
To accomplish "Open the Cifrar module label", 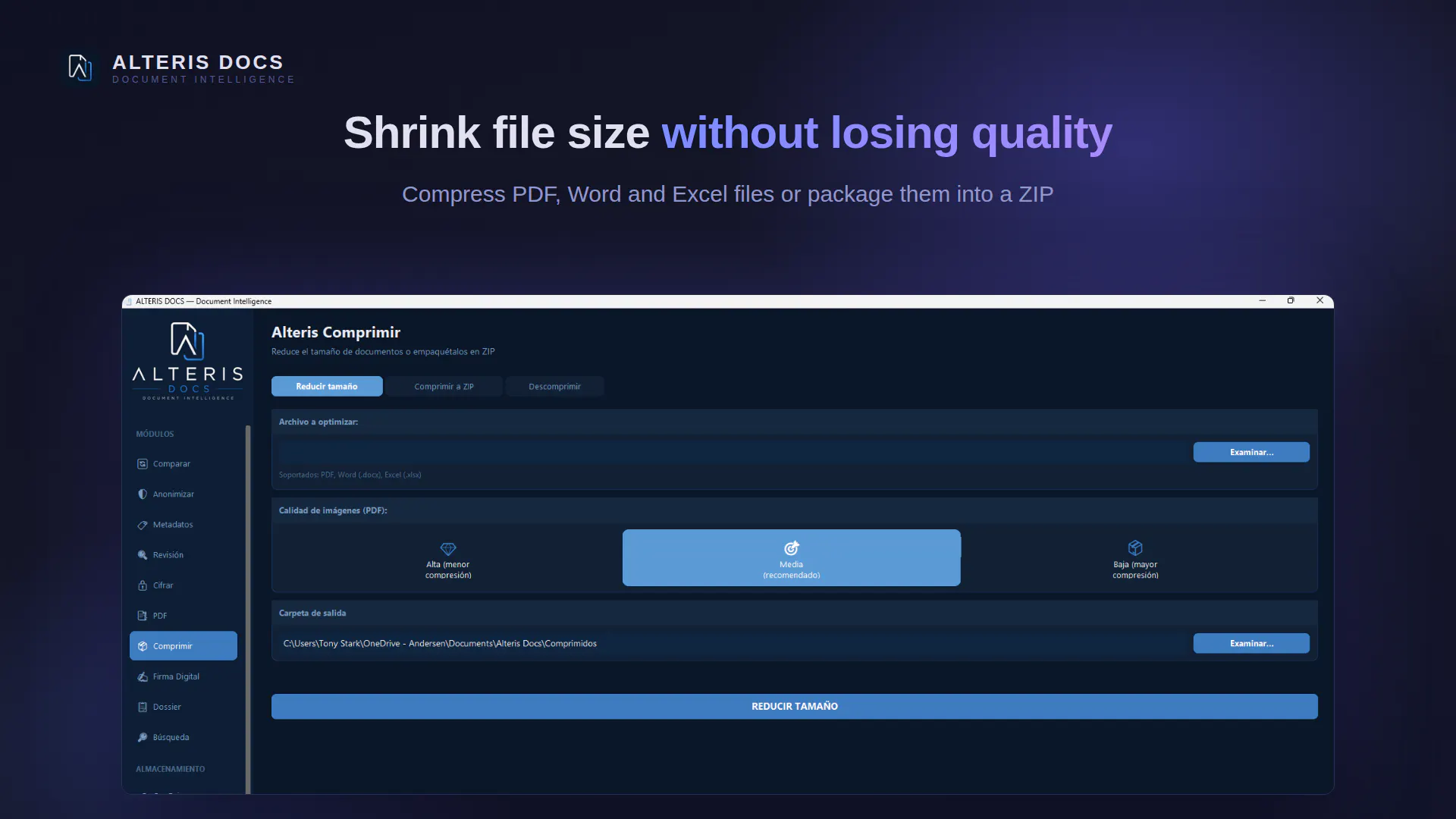I will pos(163,585).
